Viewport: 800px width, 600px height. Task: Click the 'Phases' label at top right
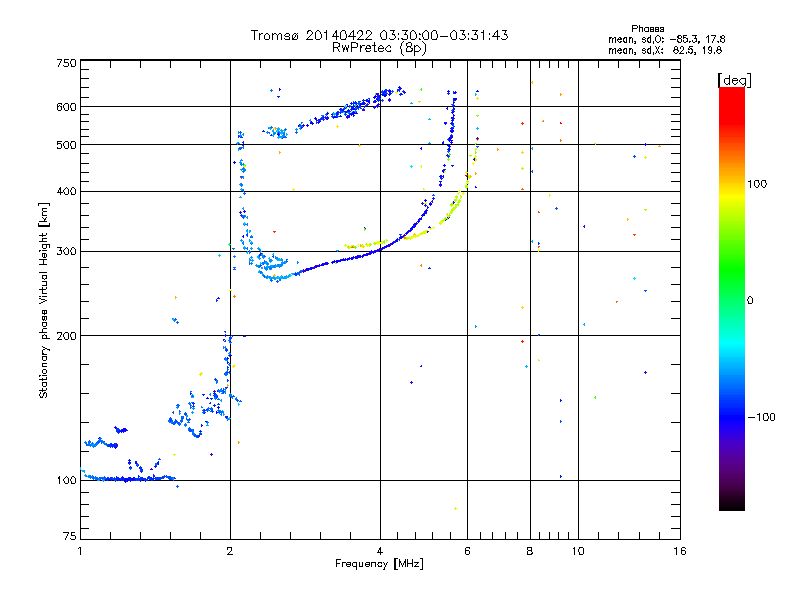point(647,29)
